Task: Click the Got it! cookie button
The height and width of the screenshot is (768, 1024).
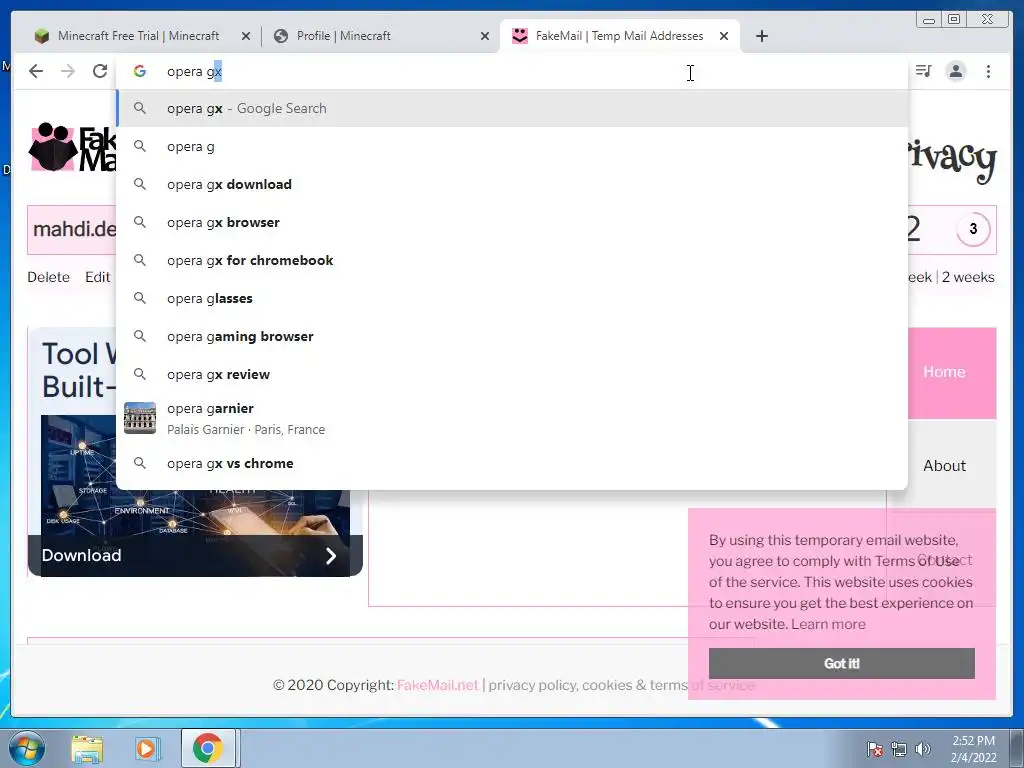Action: (x=842, y=664)
